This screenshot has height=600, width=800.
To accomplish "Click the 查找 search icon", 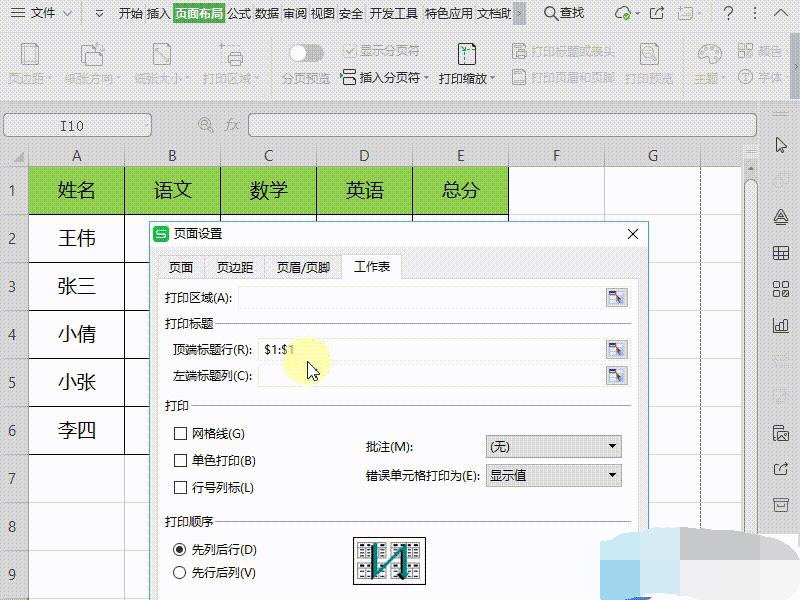I will click(x=551, y=13).
